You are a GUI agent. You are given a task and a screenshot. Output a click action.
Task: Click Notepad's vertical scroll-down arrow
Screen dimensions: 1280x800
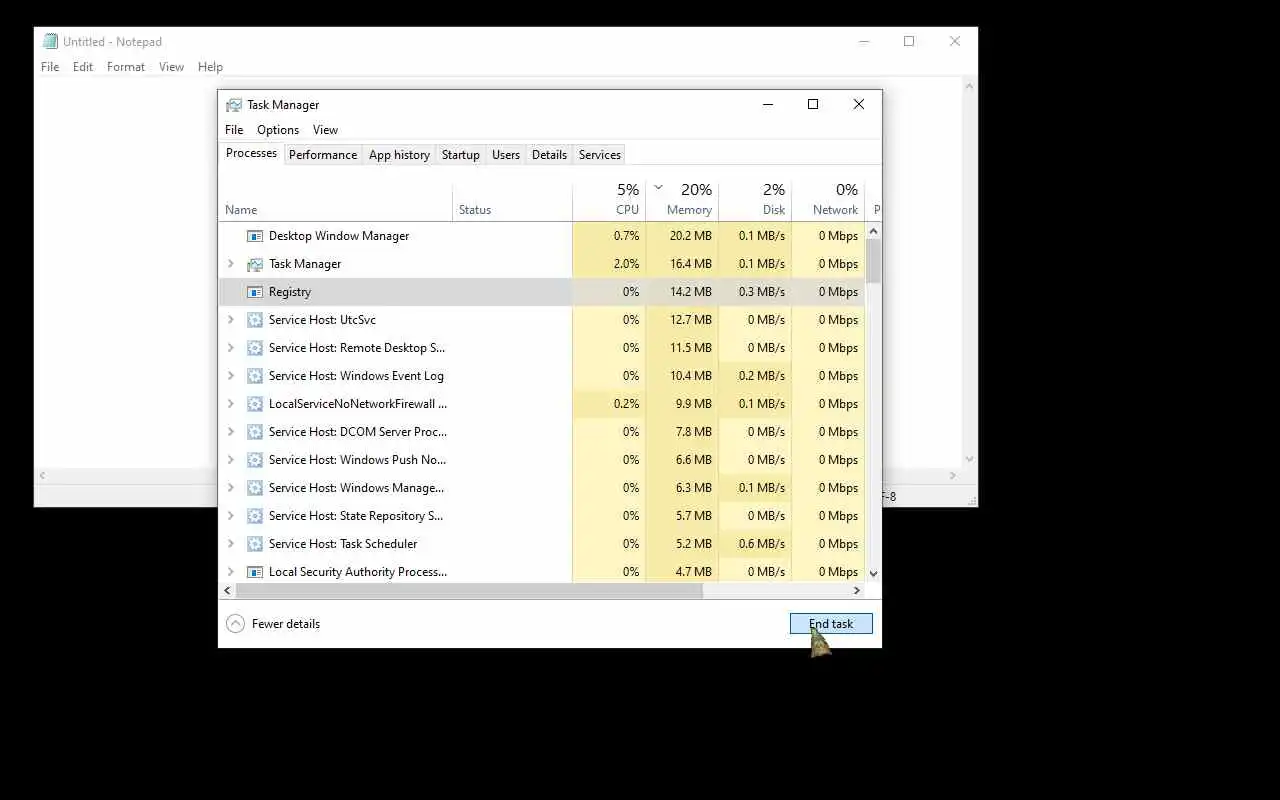tap(969, 458)
